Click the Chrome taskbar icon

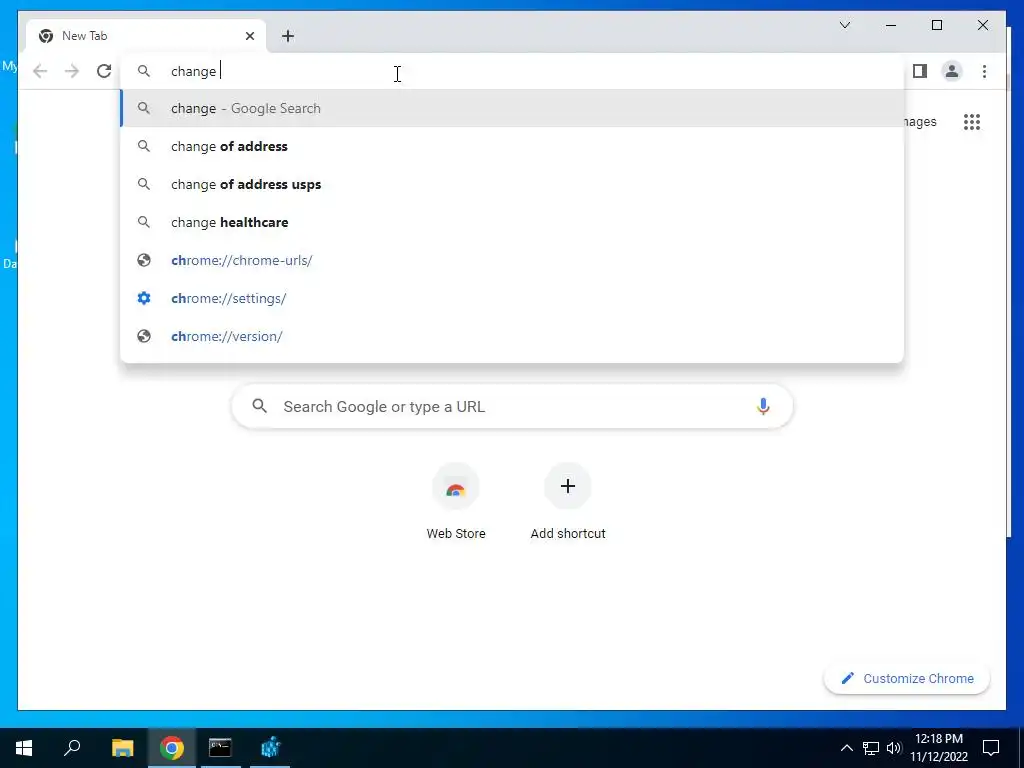[x=172, y=747]
